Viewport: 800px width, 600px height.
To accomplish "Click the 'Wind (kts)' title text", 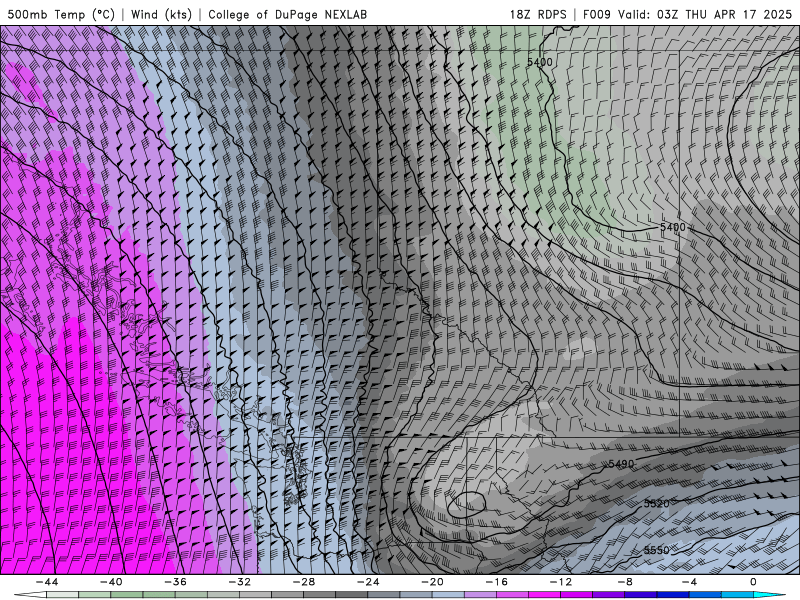I will coord(161,14).
